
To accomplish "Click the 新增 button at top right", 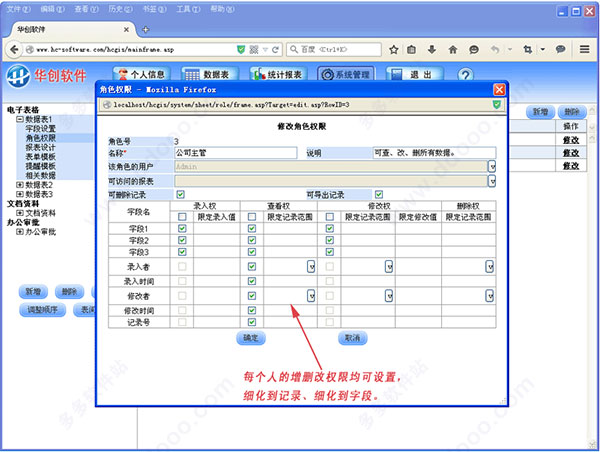I will click(540, 112).
